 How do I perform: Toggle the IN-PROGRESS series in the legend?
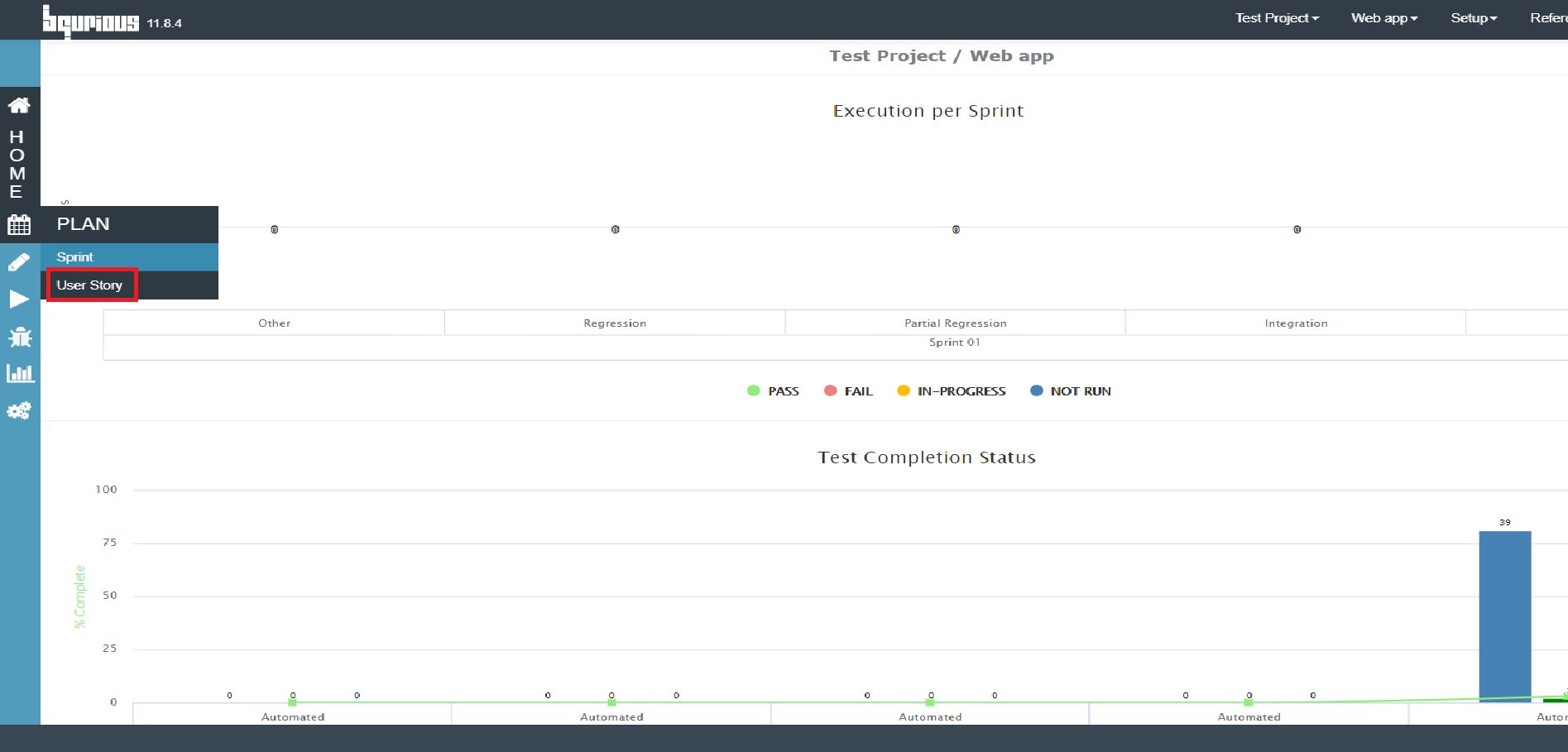pyautogui.click(x=952, y=391)
